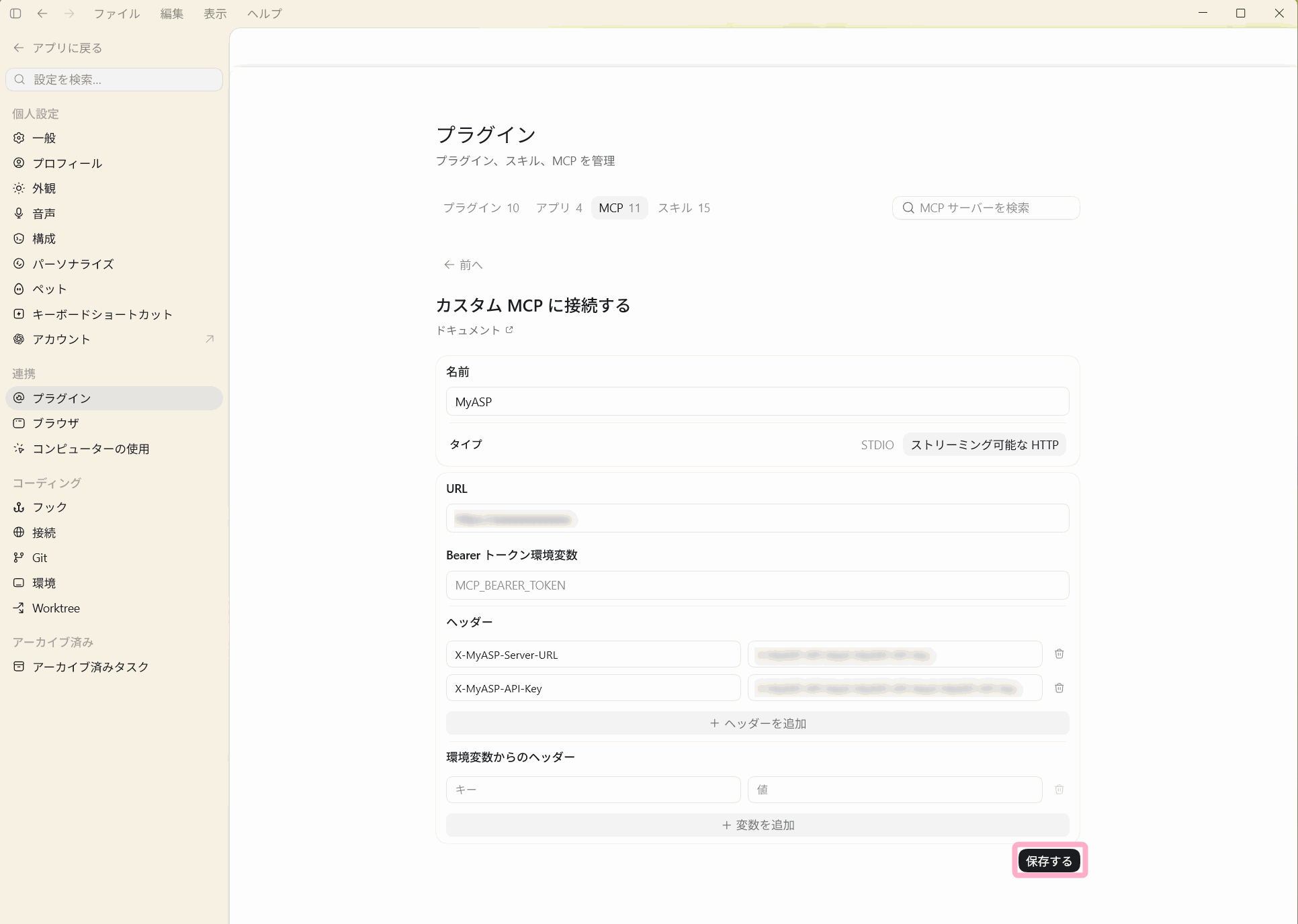Open ドキュメント external link
This screenshot has width=1298, height=924.
tap(474, 330)
